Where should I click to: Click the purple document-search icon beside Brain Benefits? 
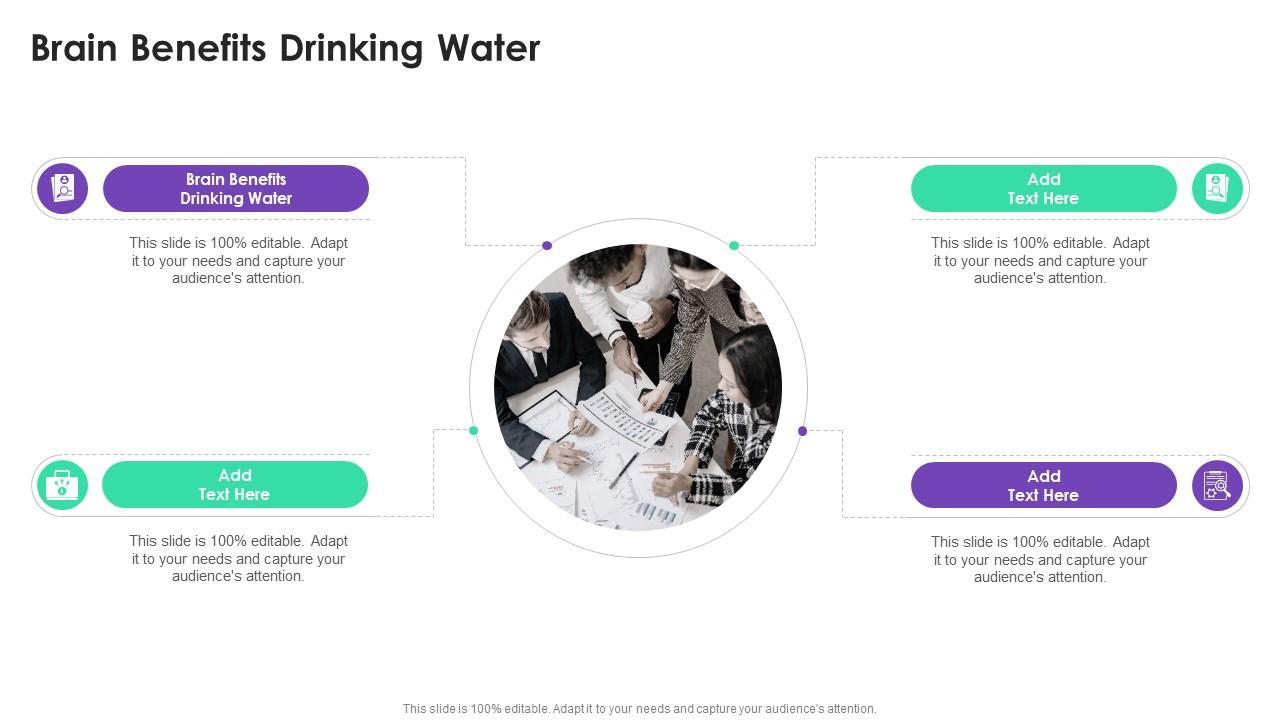pyautogui.click(x=63, y=188)
